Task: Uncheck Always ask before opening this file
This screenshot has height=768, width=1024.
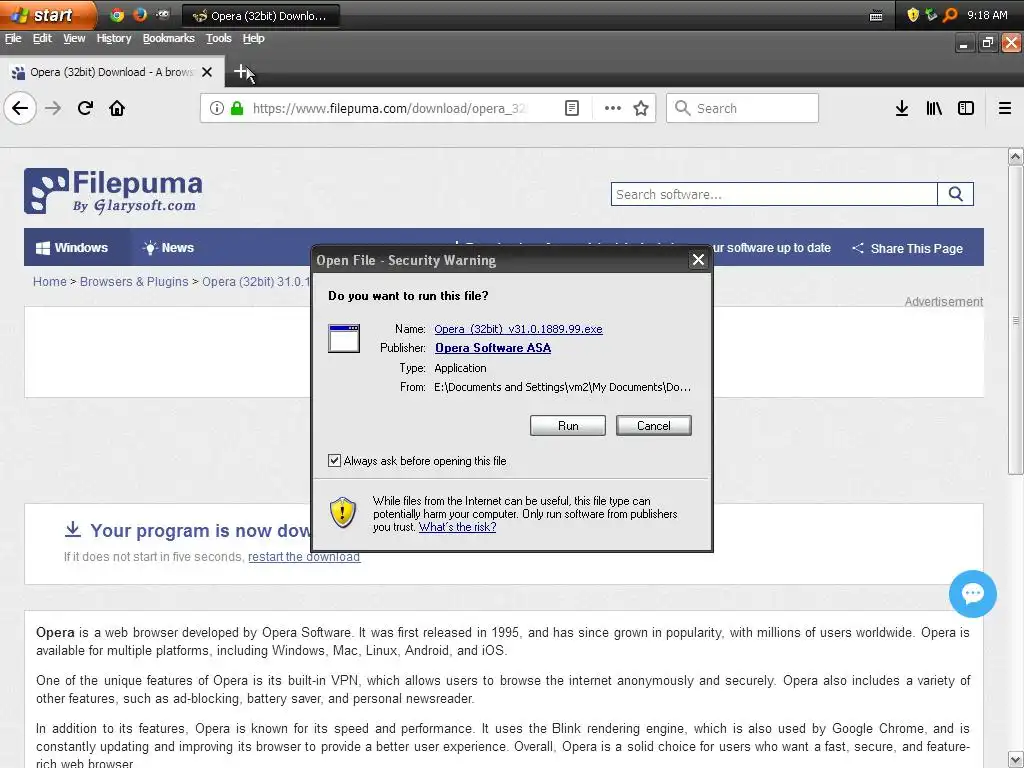Action: (334, 460)
